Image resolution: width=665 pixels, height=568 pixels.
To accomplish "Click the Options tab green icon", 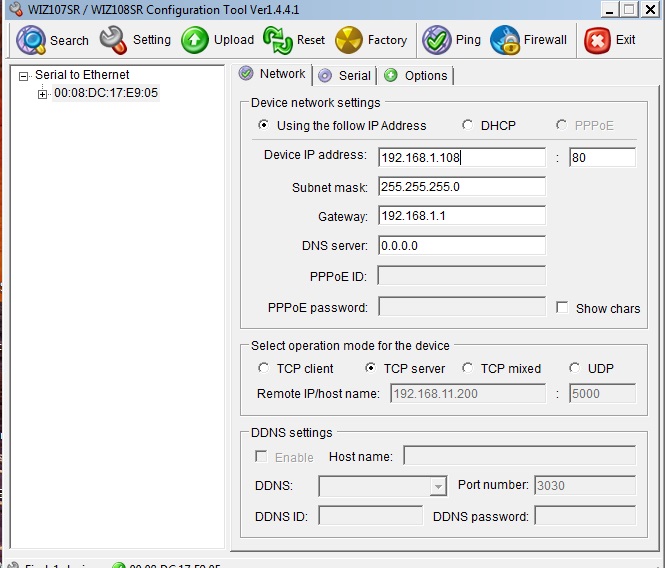I will pyautogui.click(x=391, y=76).
